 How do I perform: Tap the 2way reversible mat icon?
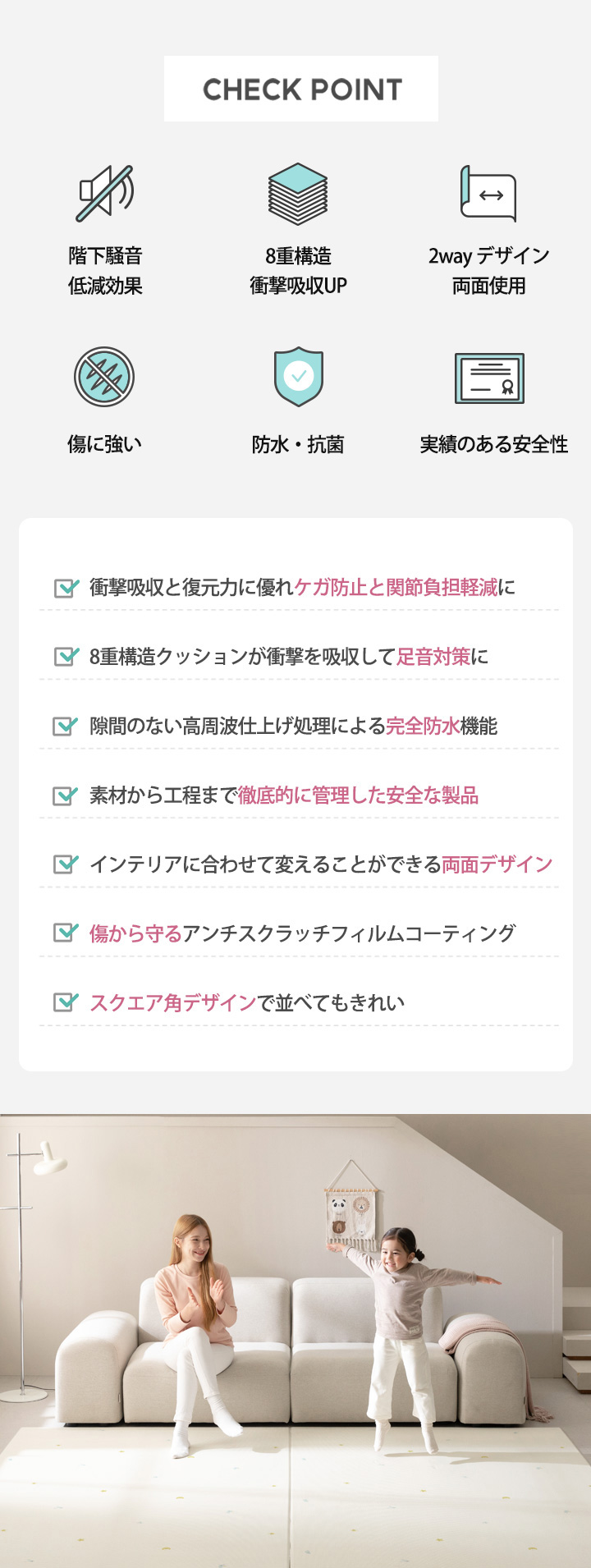(x=488, y=194)
